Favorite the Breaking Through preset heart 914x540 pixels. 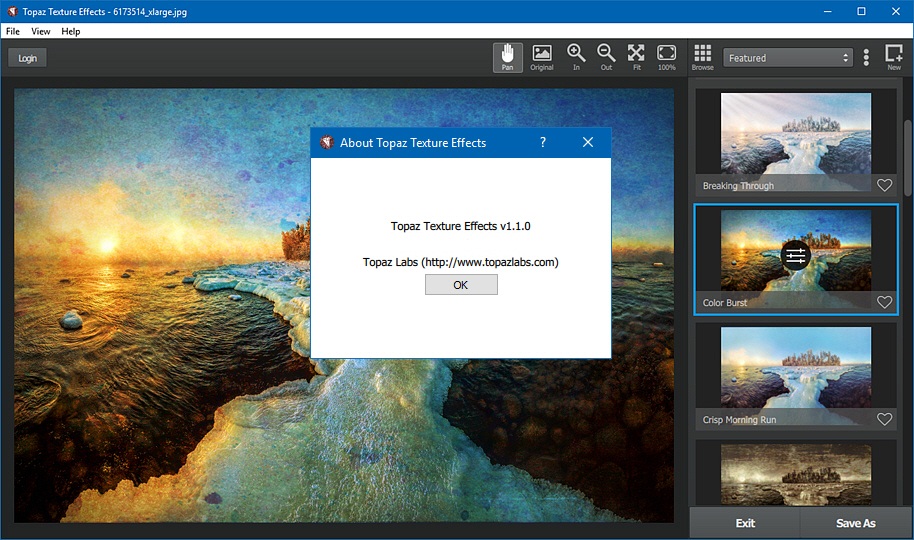(884, 185)
